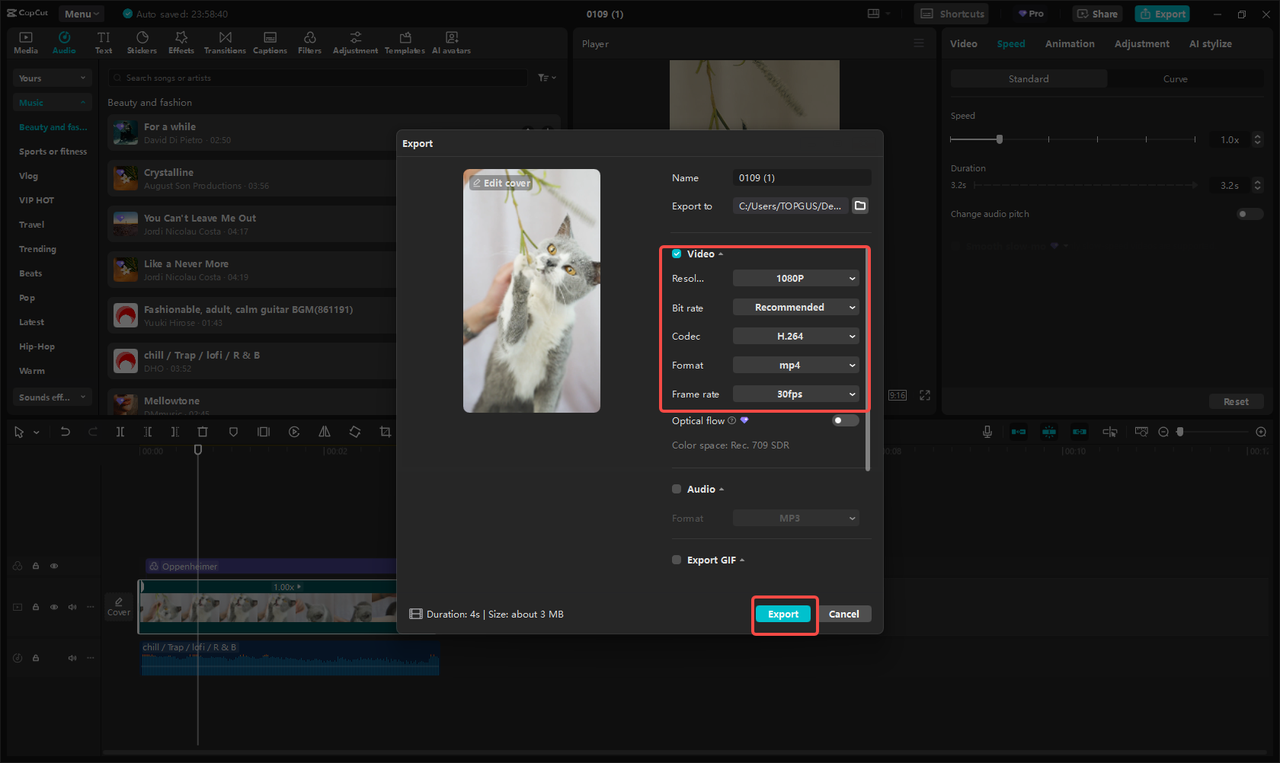This screenshot has height=763, width=1280.
Task: Enable the Optical flow toggle
Action: [843, 420]
